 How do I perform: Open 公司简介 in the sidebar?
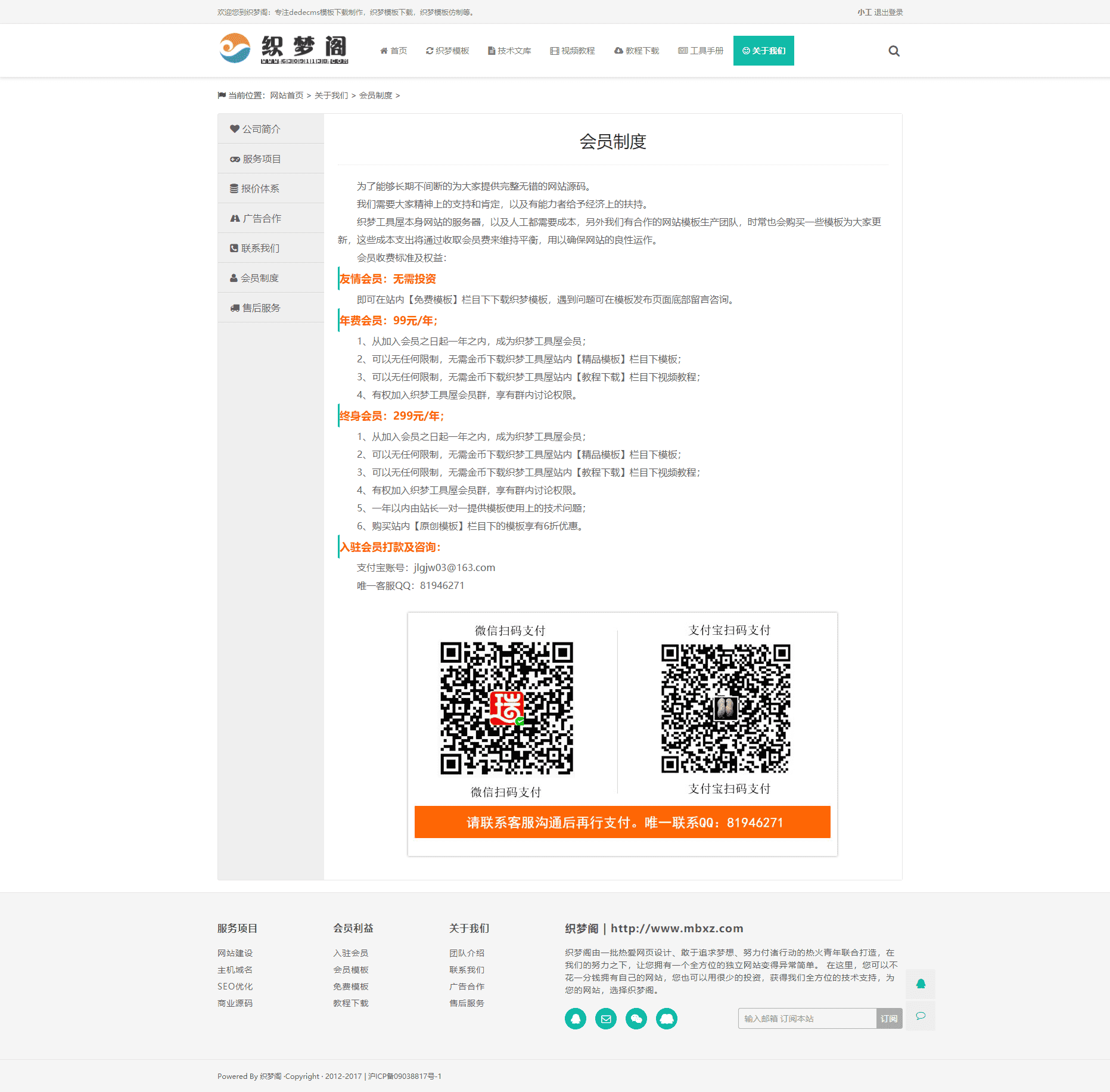point(271,129)
